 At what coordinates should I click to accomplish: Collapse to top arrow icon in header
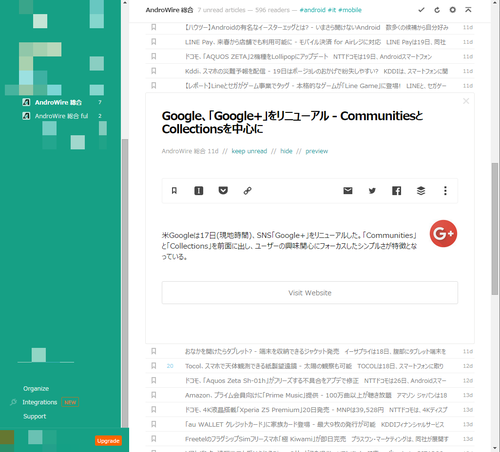point(468,10)
